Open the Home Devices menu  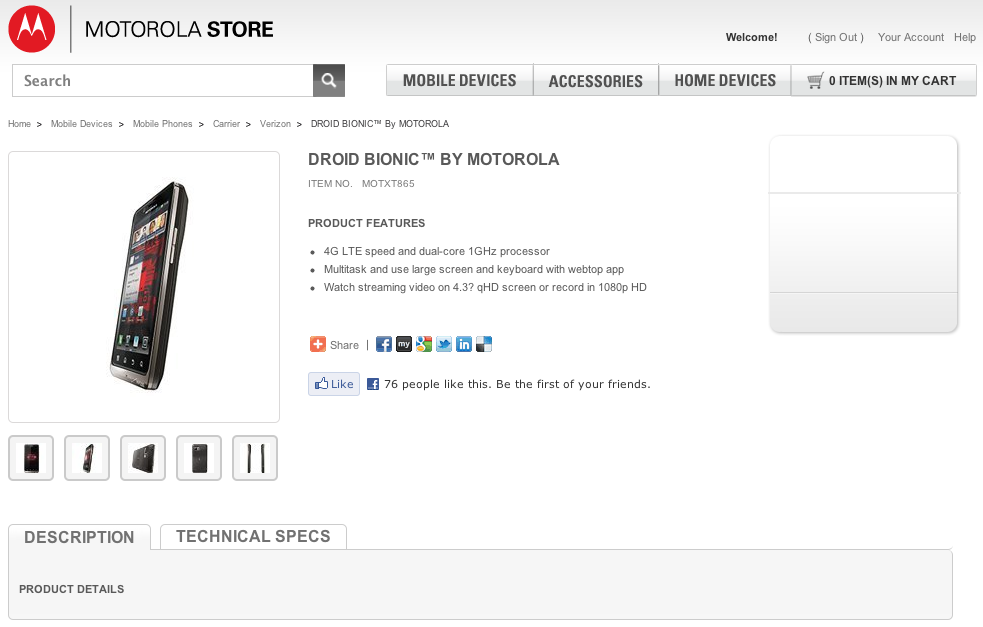coord(725,81)
